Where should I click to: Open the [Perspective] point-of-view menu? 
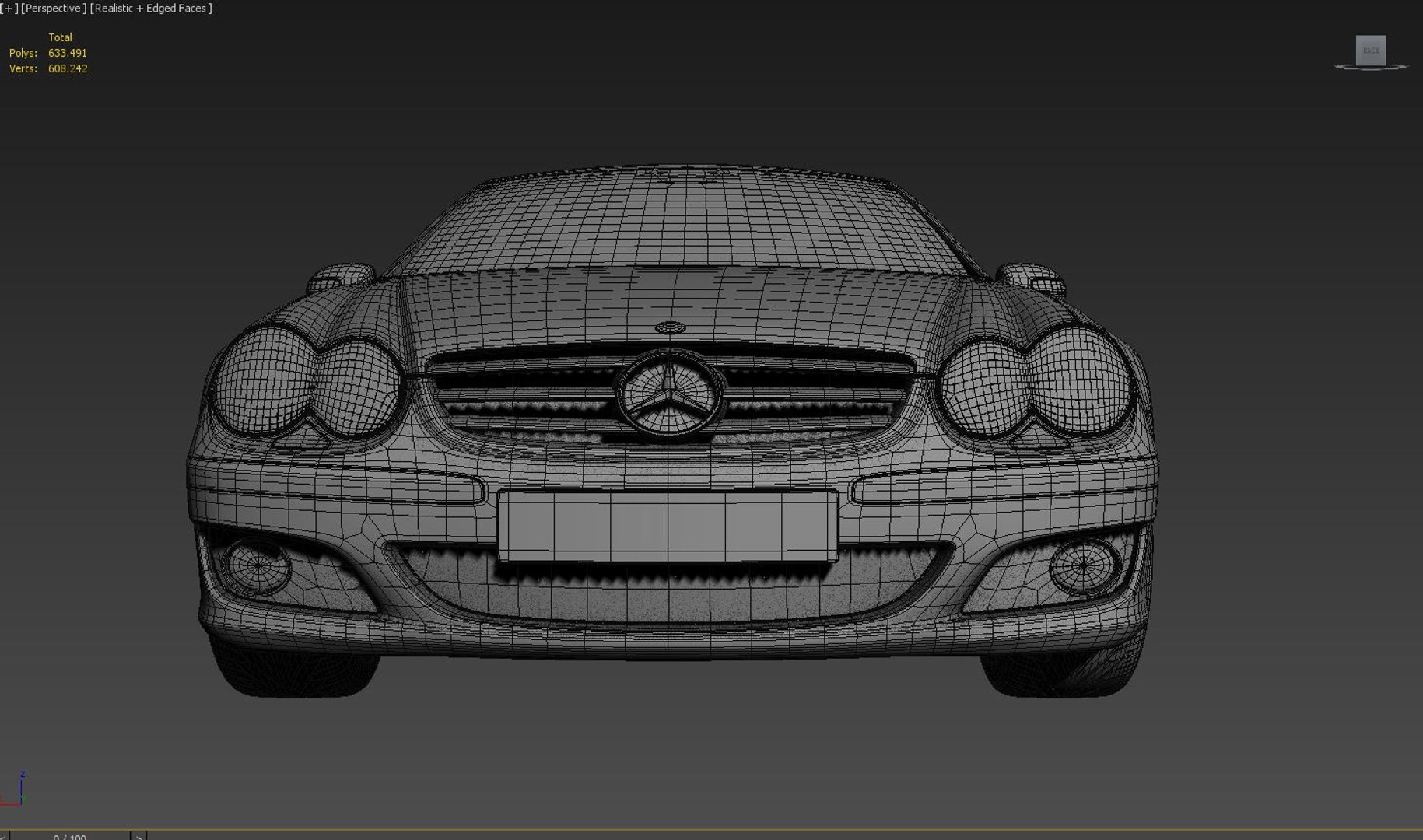click(53, 9)
